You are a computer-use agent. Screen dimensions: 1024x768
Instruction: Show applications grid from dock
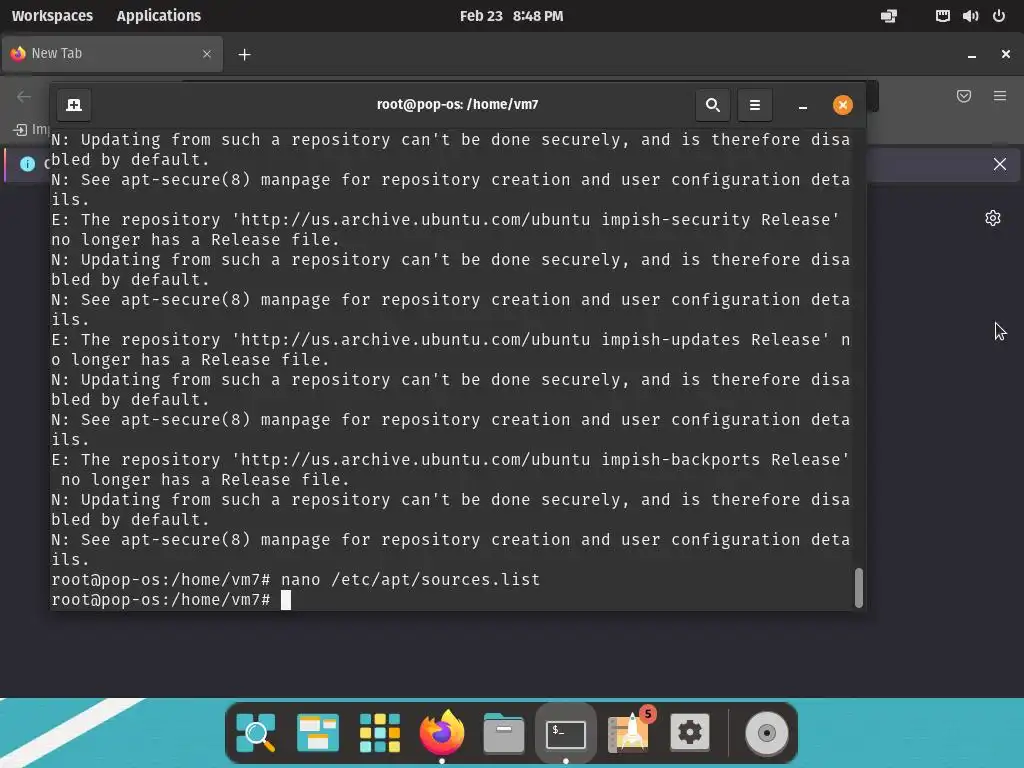(379, 733)
